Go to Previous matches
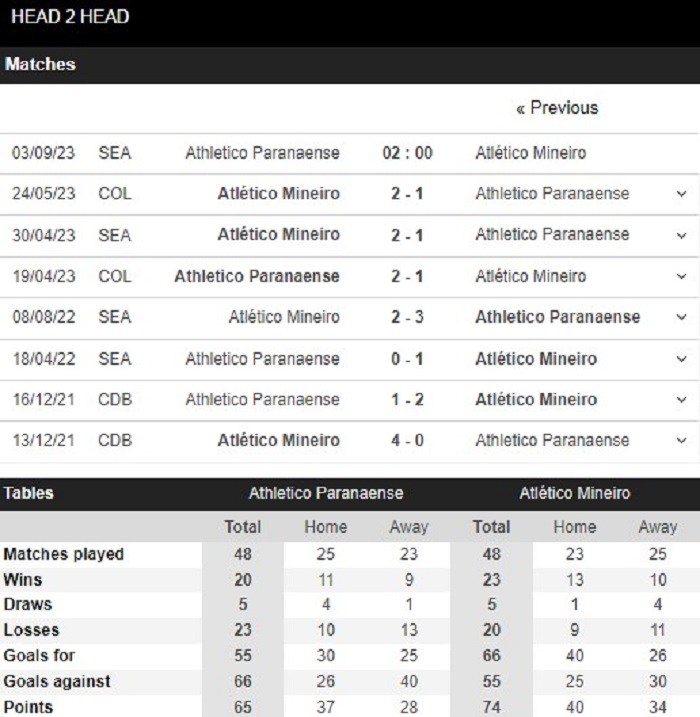The image size is (700, 717). point(557,108)
